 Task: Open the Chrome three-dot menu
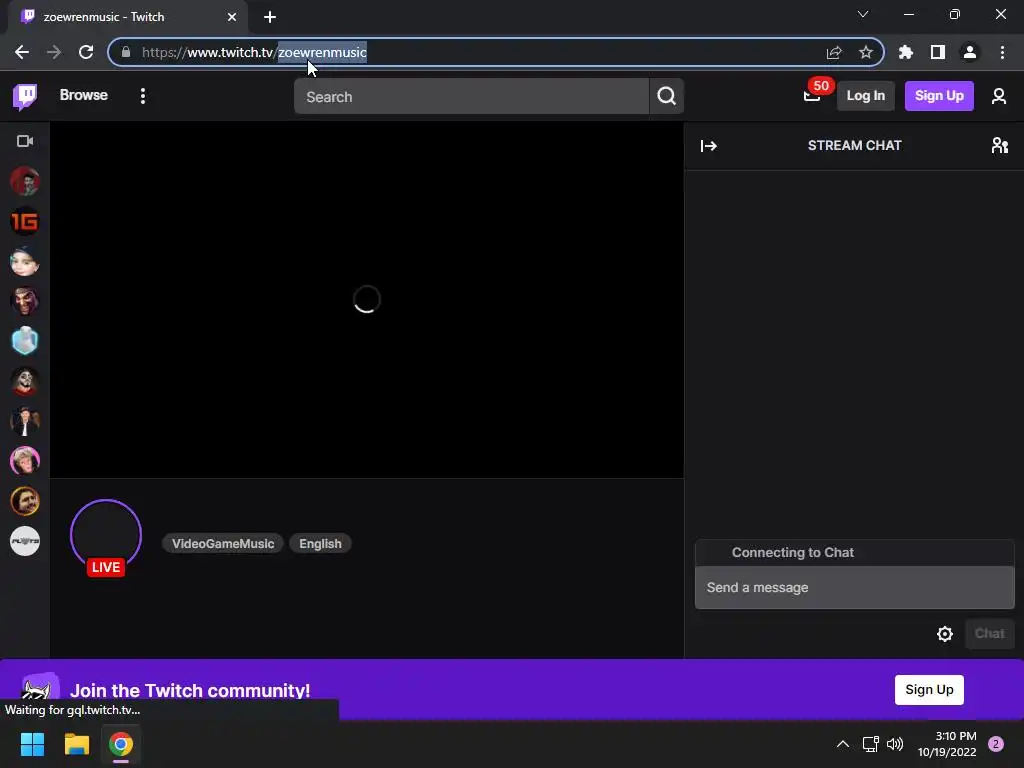click(x=1002, y=52)
